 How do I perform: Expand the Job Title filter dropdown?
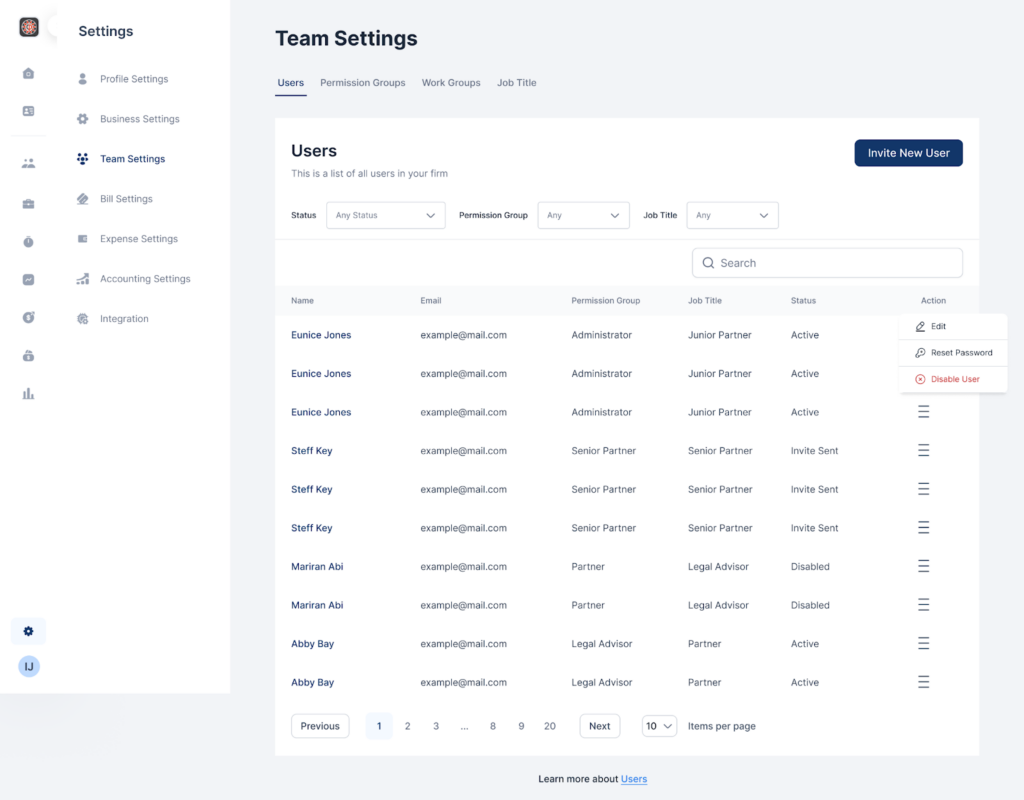(732, 215)
